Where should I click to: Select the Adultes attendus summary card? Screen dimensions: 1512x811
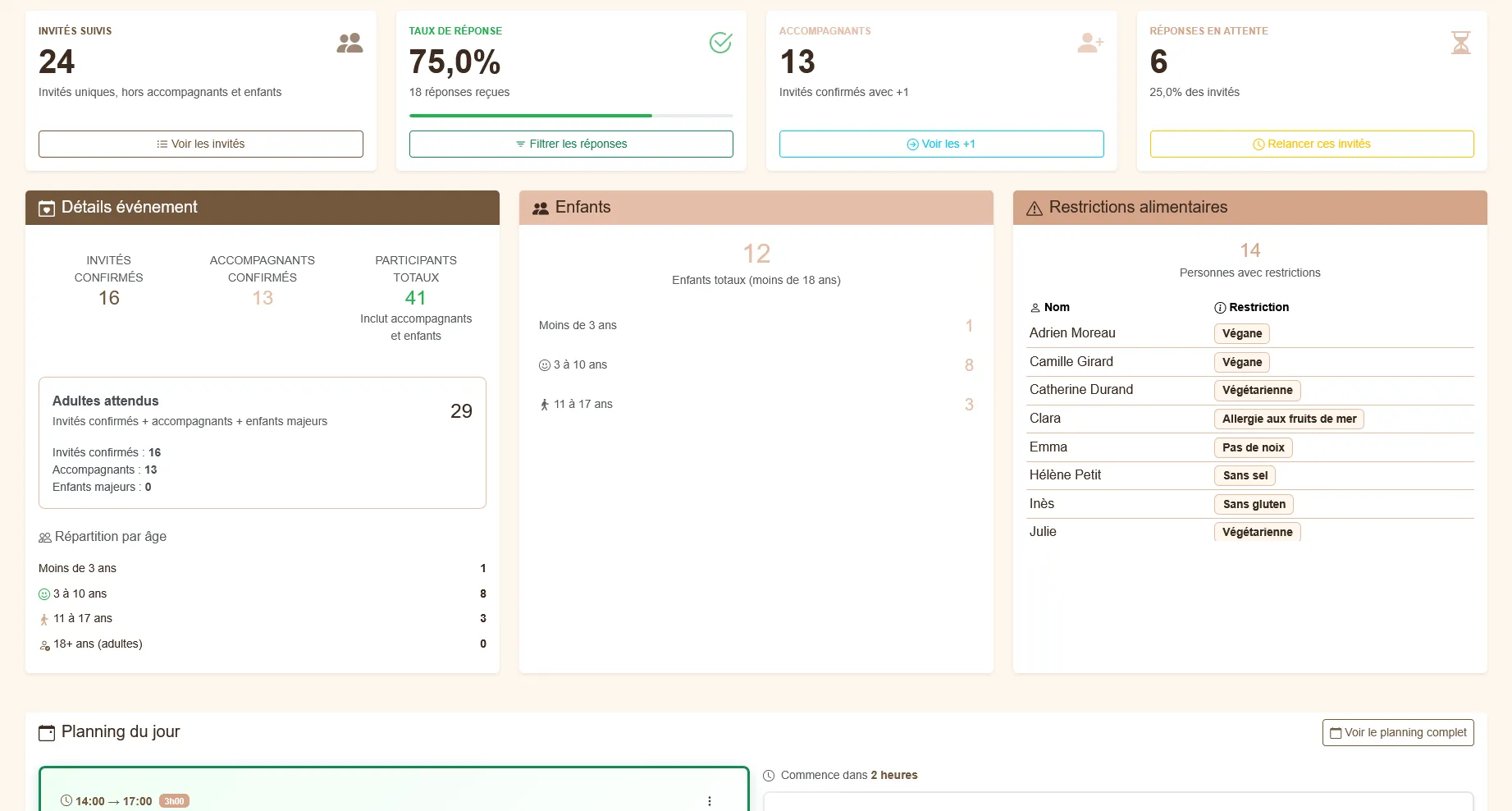(x=263, y=442)
